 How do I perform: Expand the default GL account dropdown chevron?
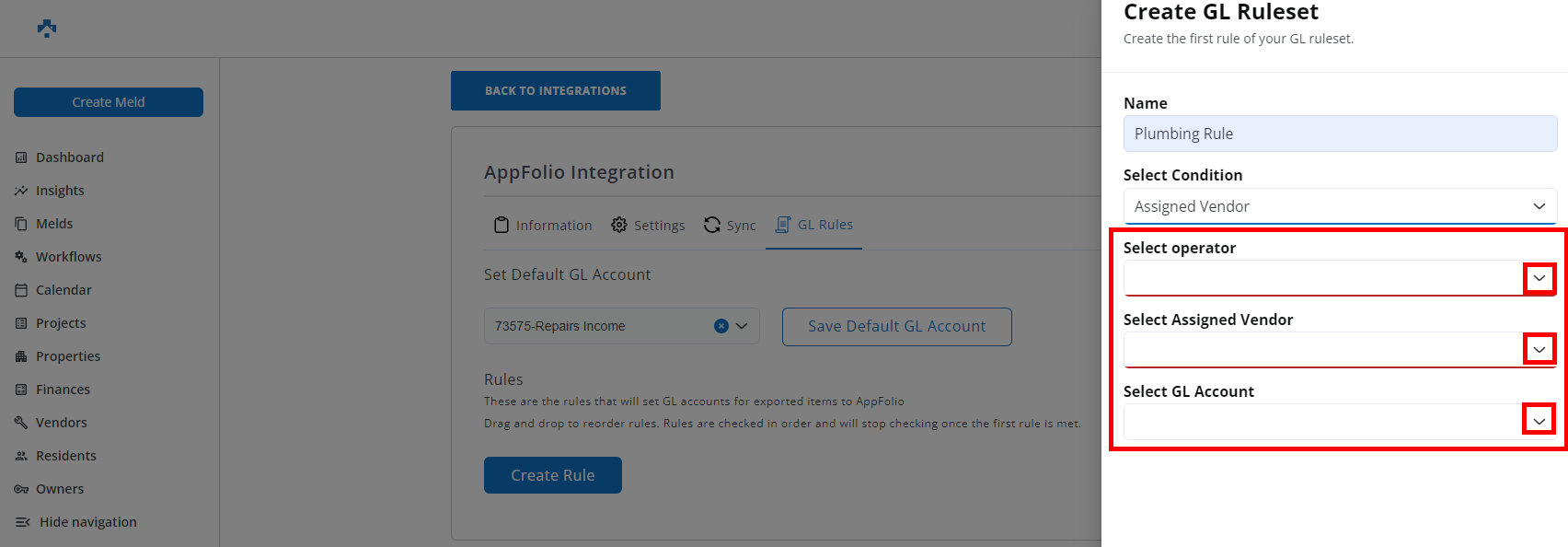click(742, 326)
